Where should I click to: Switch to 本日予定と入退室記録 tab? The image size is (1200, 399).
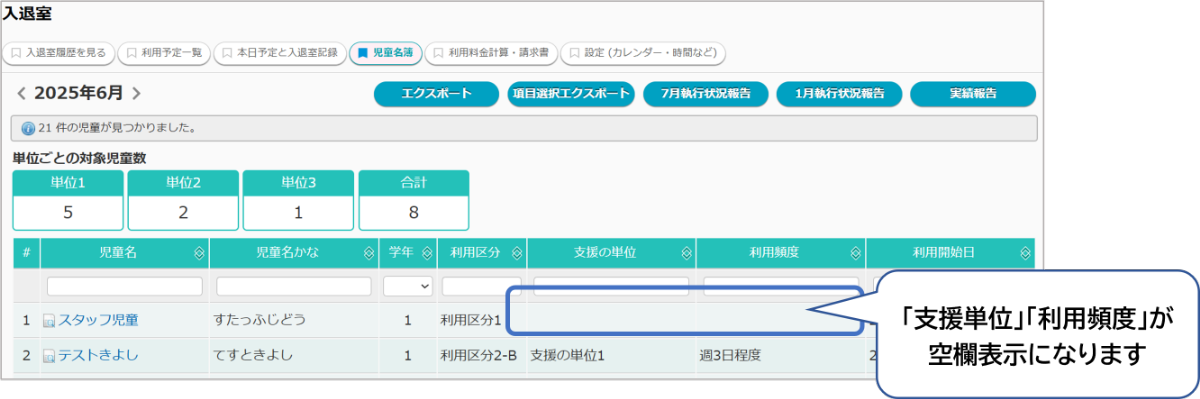279,53
